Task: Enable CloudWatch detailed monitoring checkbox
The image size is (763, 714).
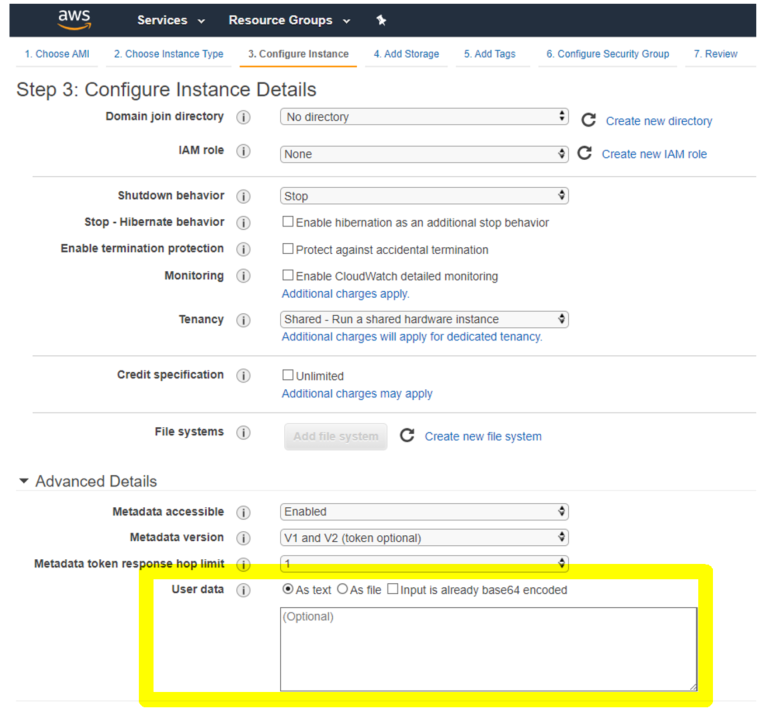Action: [x=288, y=275]
